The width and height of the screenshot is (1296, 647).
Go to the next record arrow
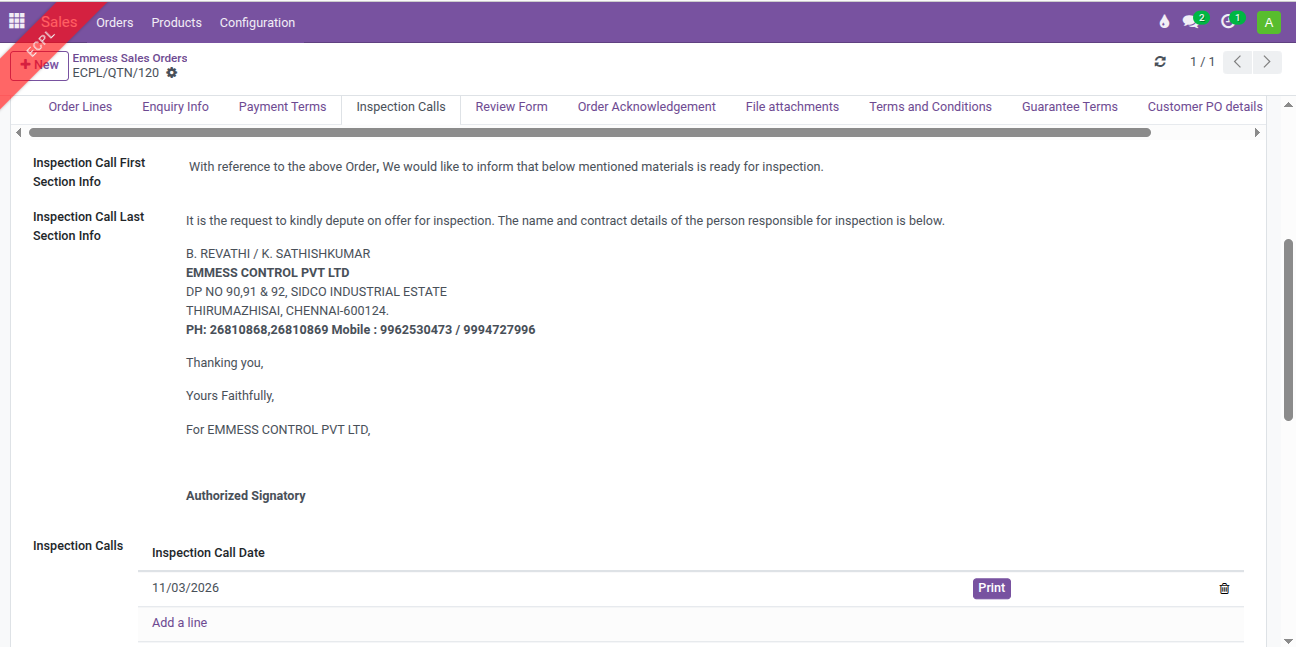[1267, 62]
